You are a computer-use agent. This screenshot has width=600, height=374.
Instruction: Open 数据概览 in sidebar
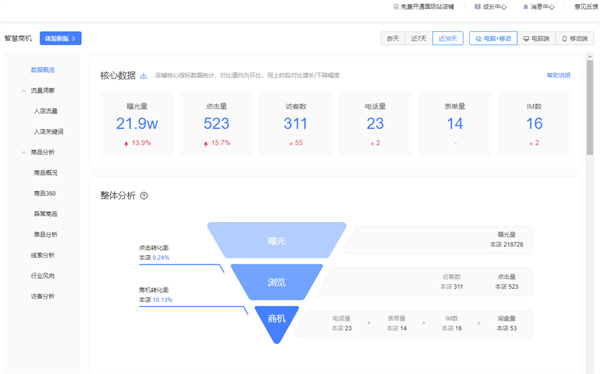(42, 70)
